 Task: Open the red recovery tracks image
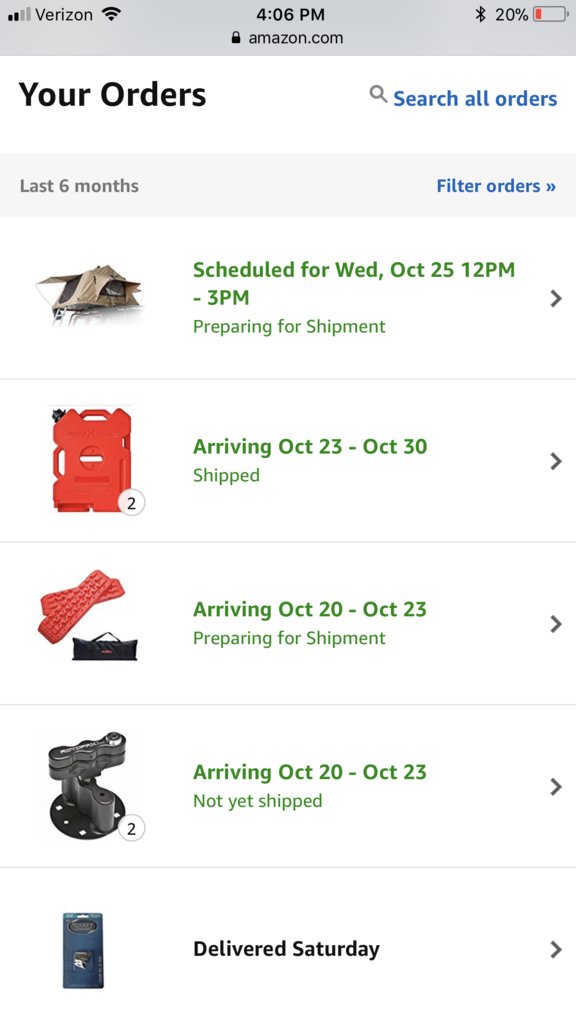(x=88, y=616)
